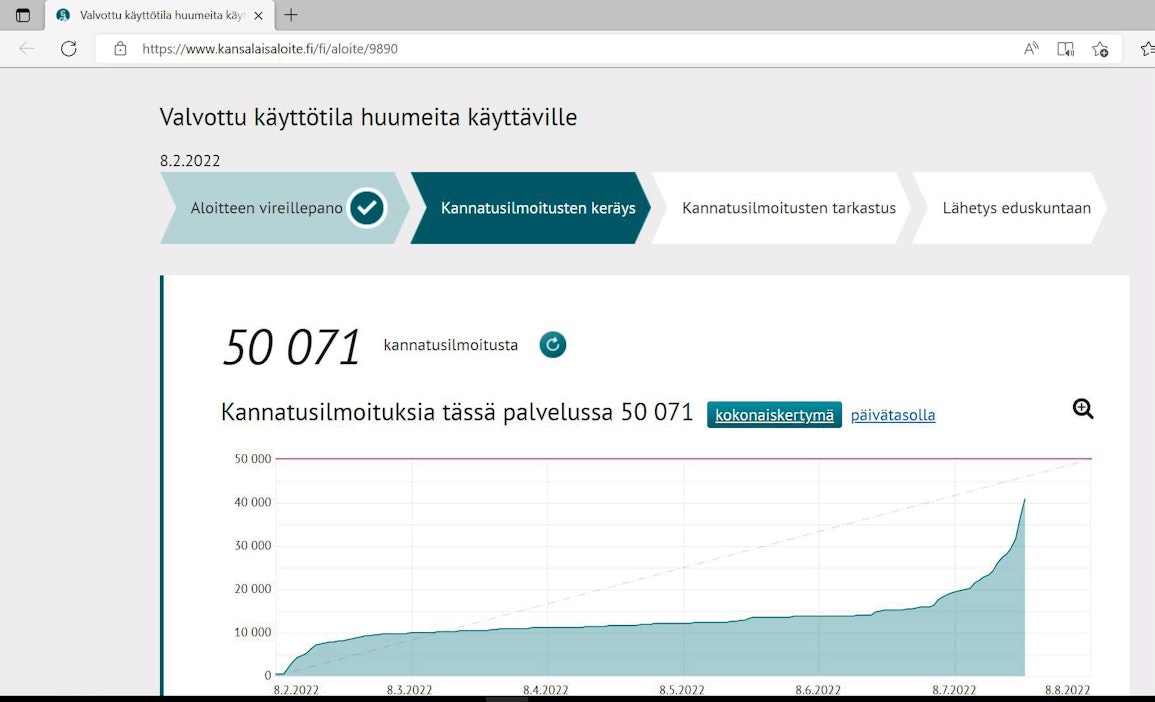
Task: Click the URL address bar field
Action: tap(560, 48)
